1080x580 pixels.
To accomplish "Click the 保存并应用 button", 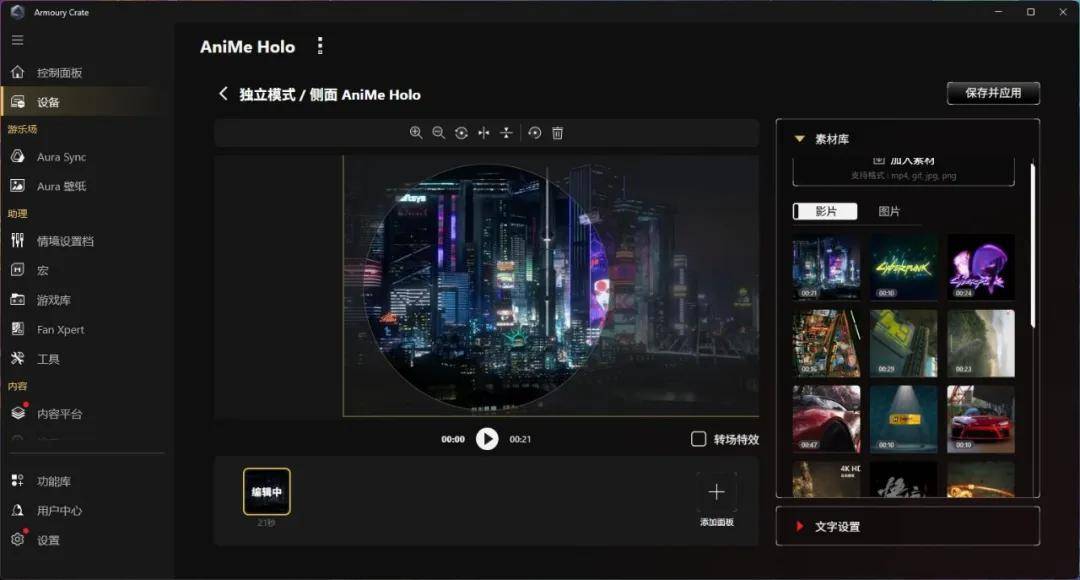I will (993, 93).
